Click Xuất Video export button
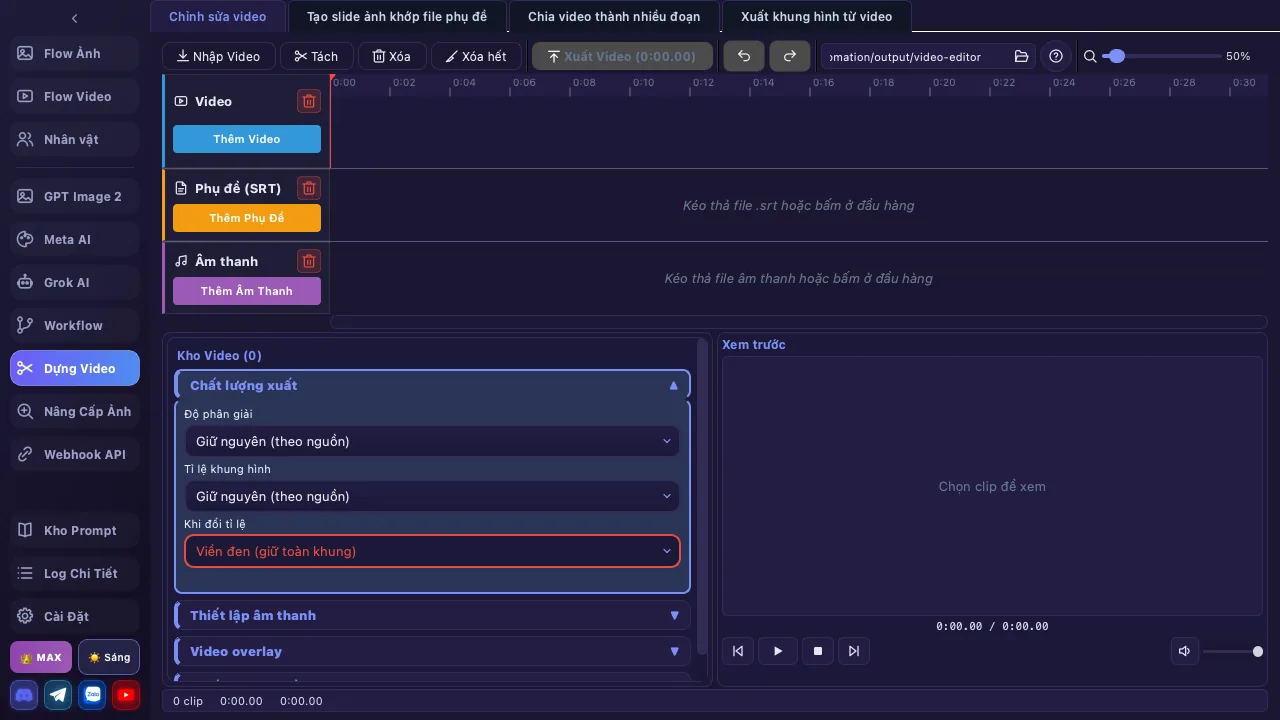The height and width of the screenshot is (720, 1280). coord(622,56)
